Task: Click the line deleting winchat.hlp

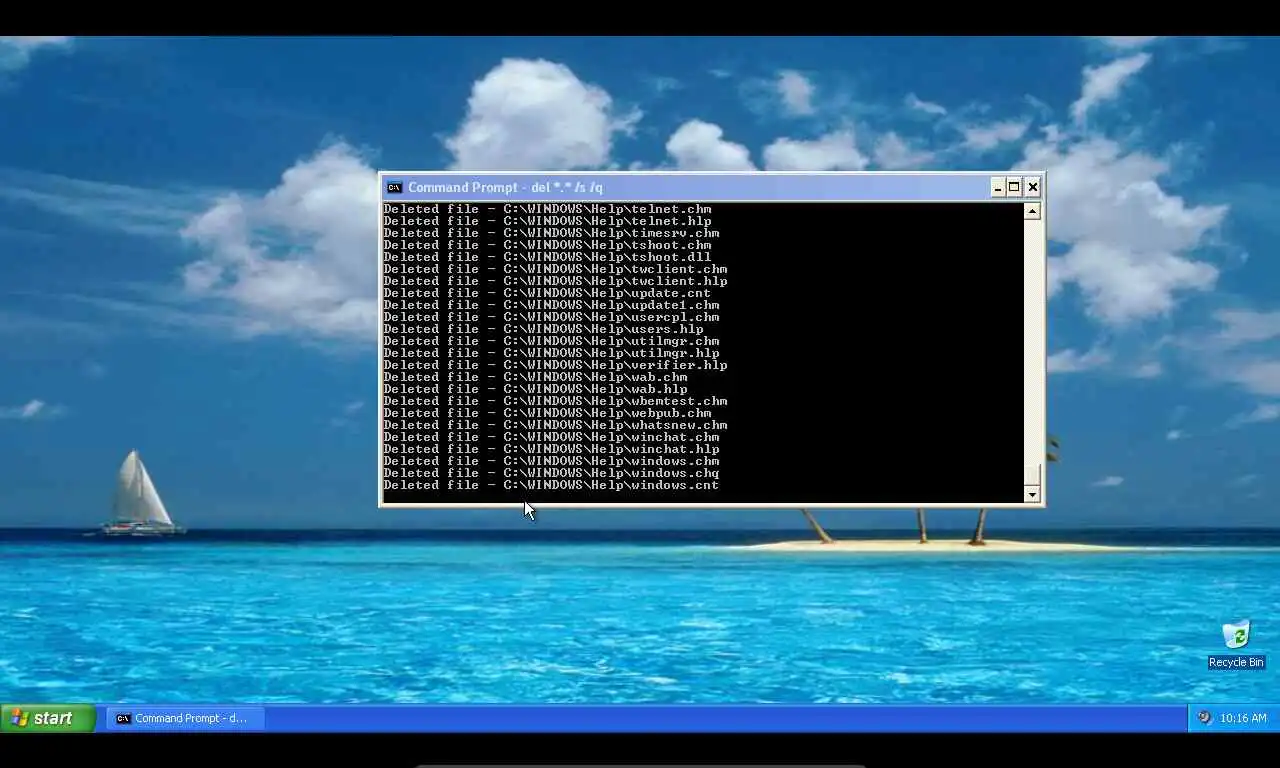Action: click(551, 449)
